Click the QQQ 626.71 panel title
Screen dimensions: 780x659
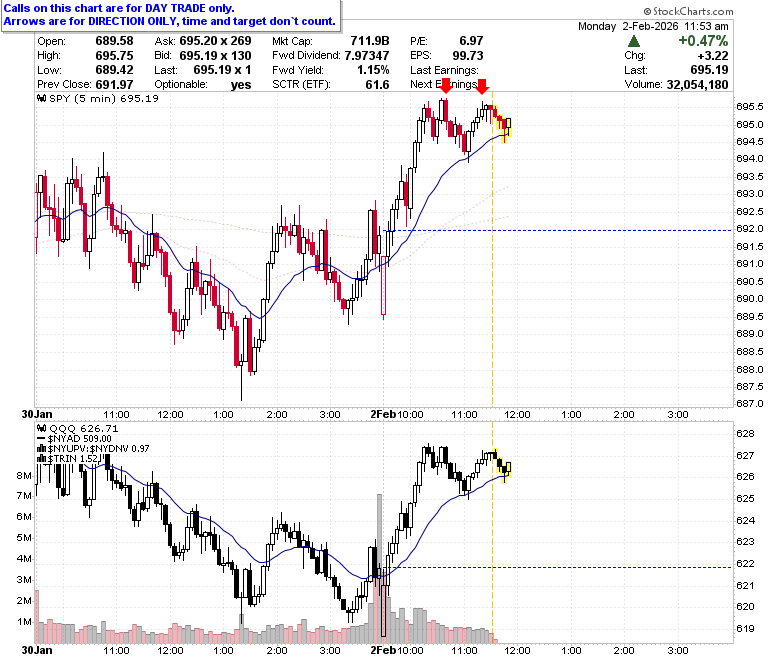[x=83, y=428]
